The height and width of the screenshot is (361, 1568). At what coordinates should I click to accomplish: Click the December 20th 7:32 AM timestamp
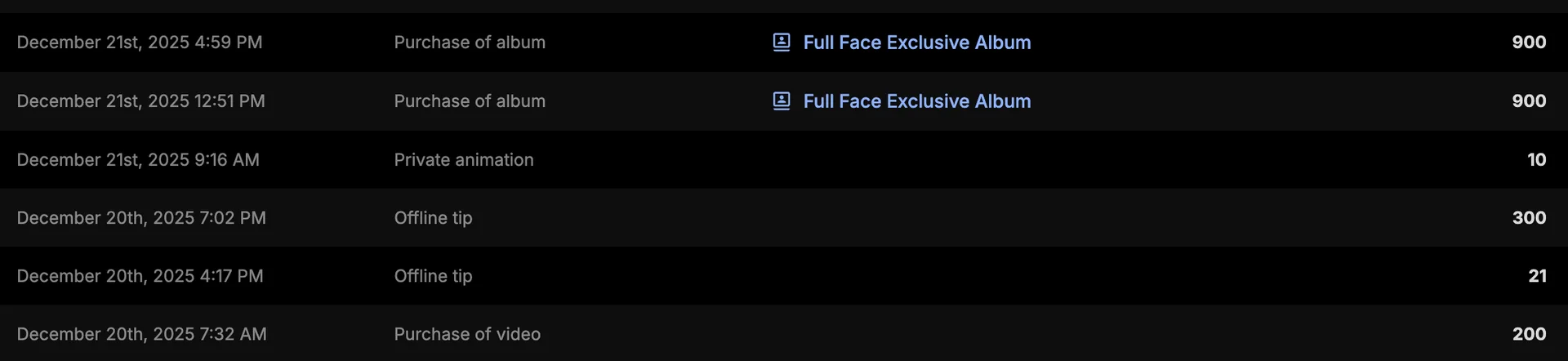point(141,334)
